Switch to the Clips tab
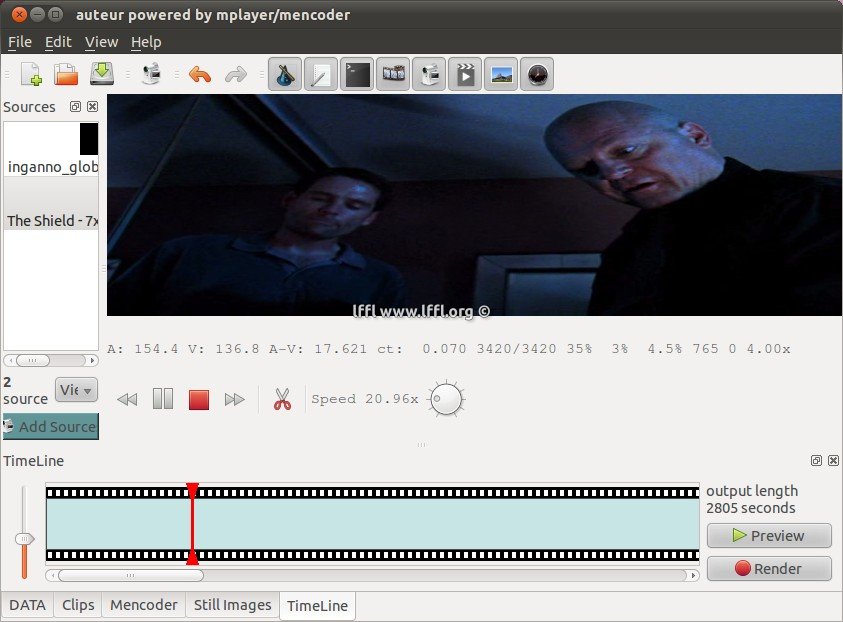This screenshot has width=843, height=622. pyautogui.click(x=78, y=605)
